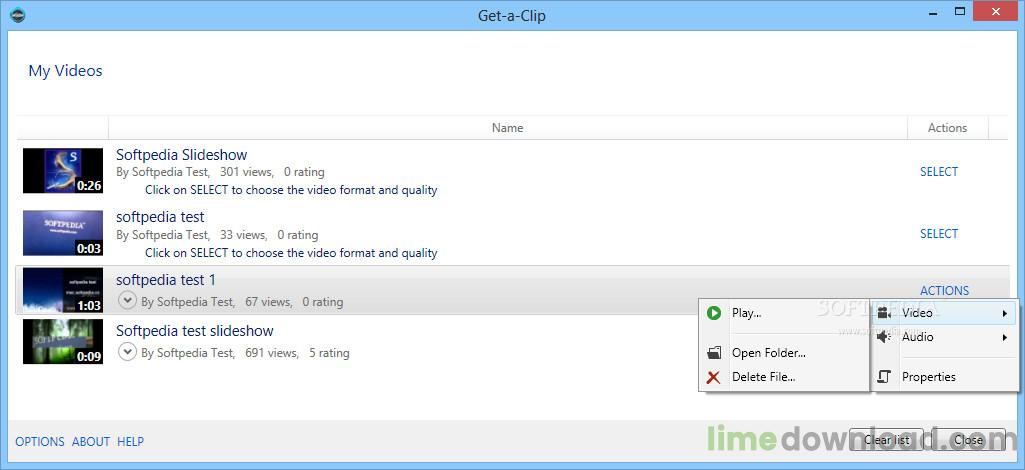The image size is (1025, 470).
Task: Open the ABOUT link
Action: pos(91,442)
